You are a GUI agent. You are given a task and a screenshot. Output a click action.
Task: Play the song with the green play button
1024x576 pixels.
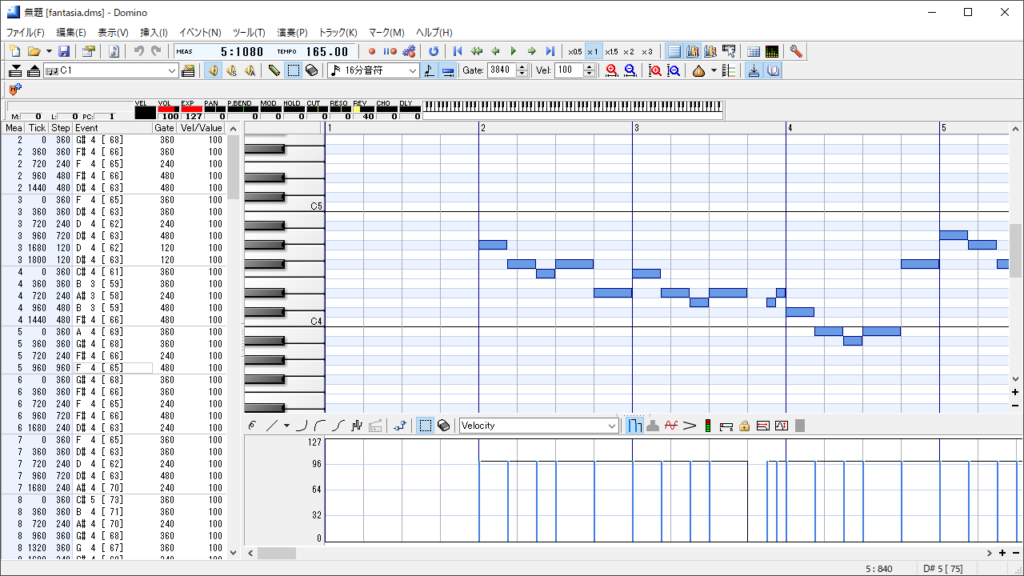coord(513,52)
